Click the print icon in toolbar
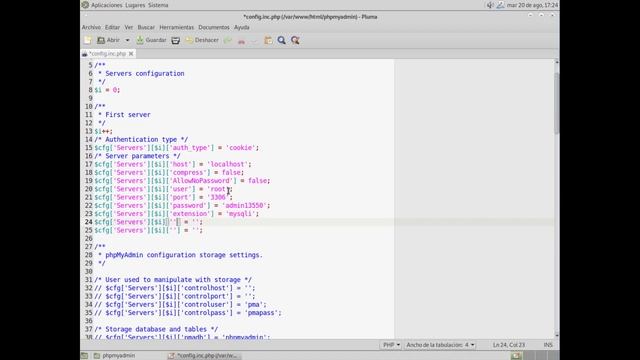This screenshot has width=640, height=360. point(176,40)
